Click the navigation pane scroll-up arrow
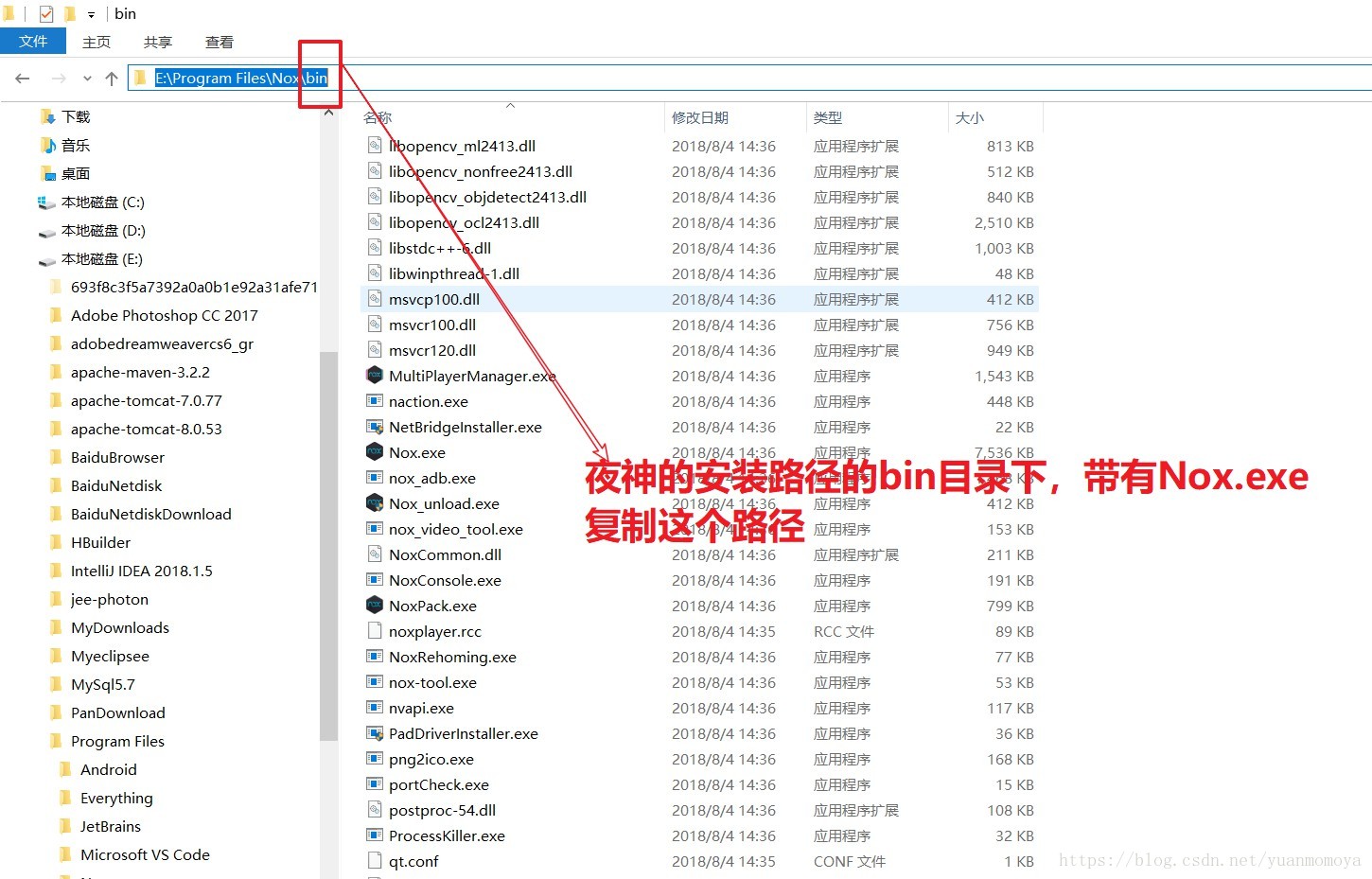This screenshot has width=1372, height=879. (x=328, y=113)
